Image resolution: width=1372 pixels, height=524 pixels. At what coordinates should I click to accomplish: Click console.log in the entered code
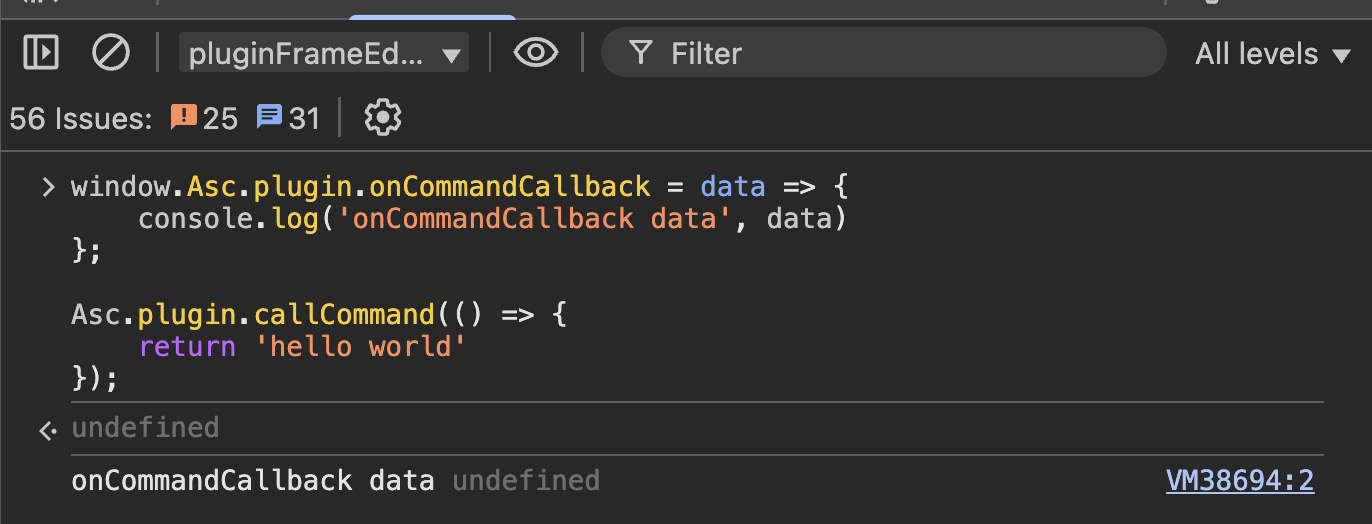204,219
